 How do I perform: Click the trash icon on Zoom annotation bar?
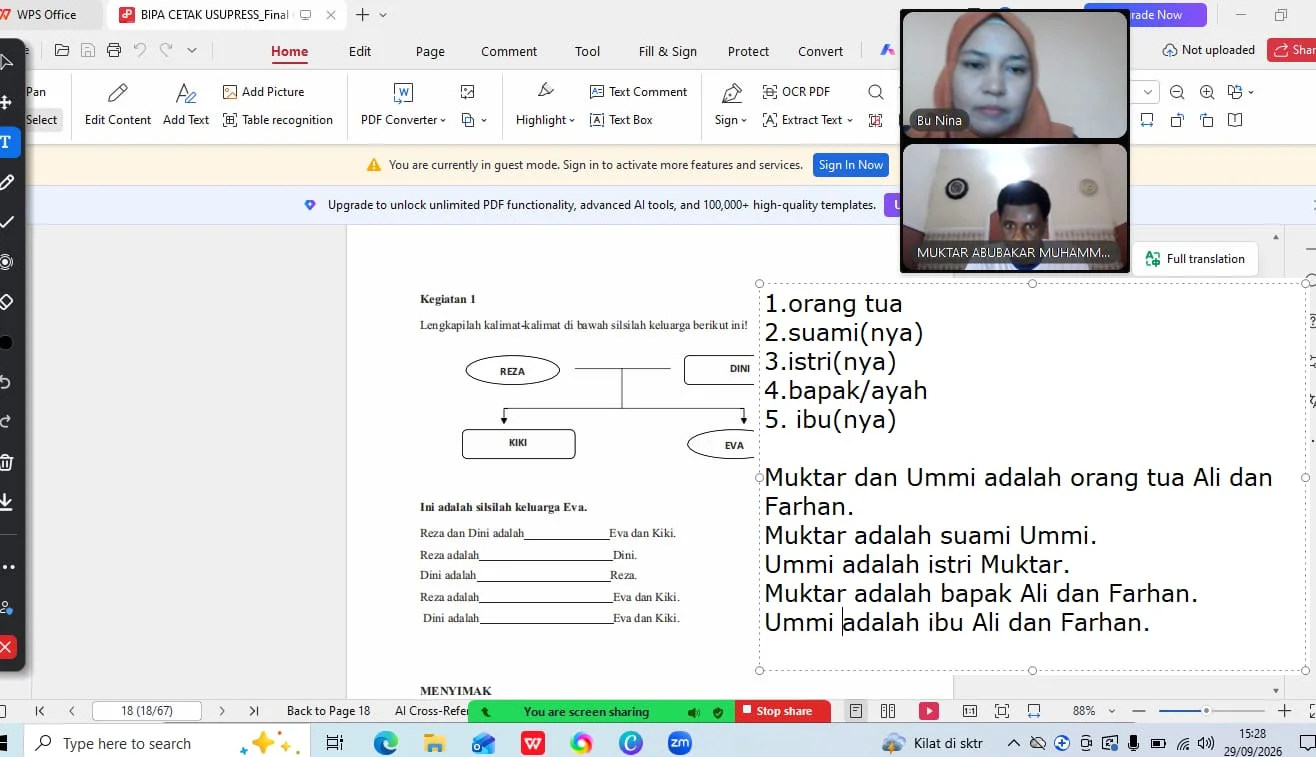click(x=6, y=462)
